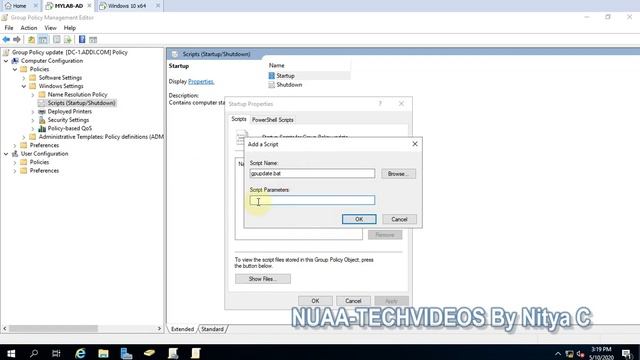Click the Show Files... button
This screenshot has height=360, width=640.
click(263, 279)
